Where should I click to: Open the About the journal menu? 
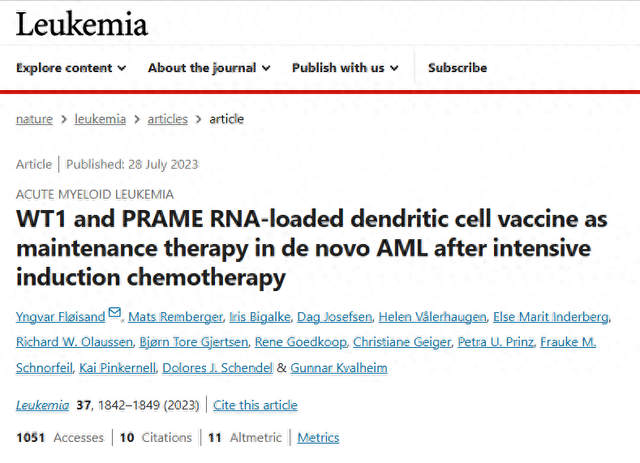(209, 68)
